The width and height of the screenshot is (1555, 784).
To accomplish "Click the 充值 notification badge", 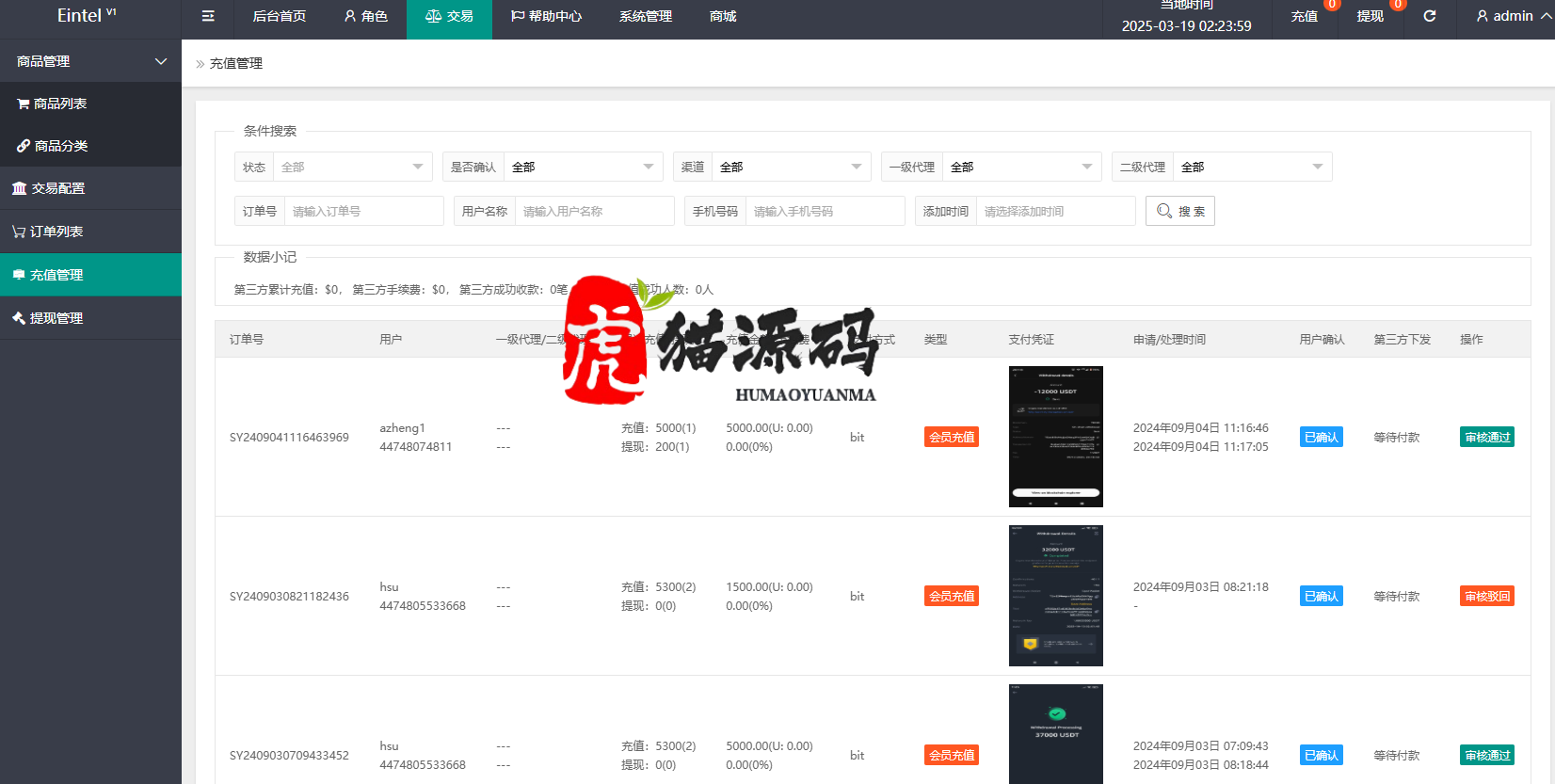I will [x=1332, y=5].
